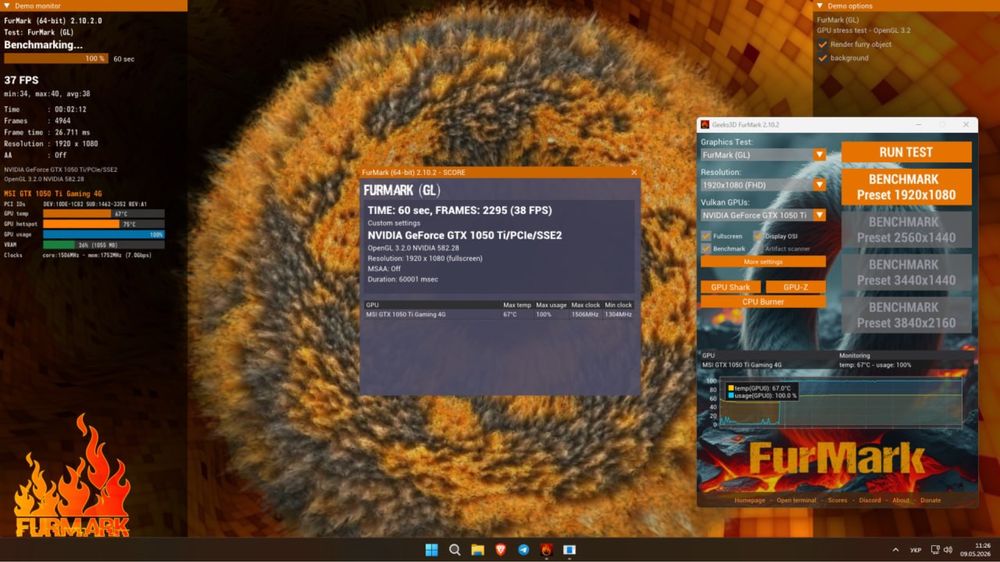Click the GPU hotspot 75°C bar

click(103, 224)
